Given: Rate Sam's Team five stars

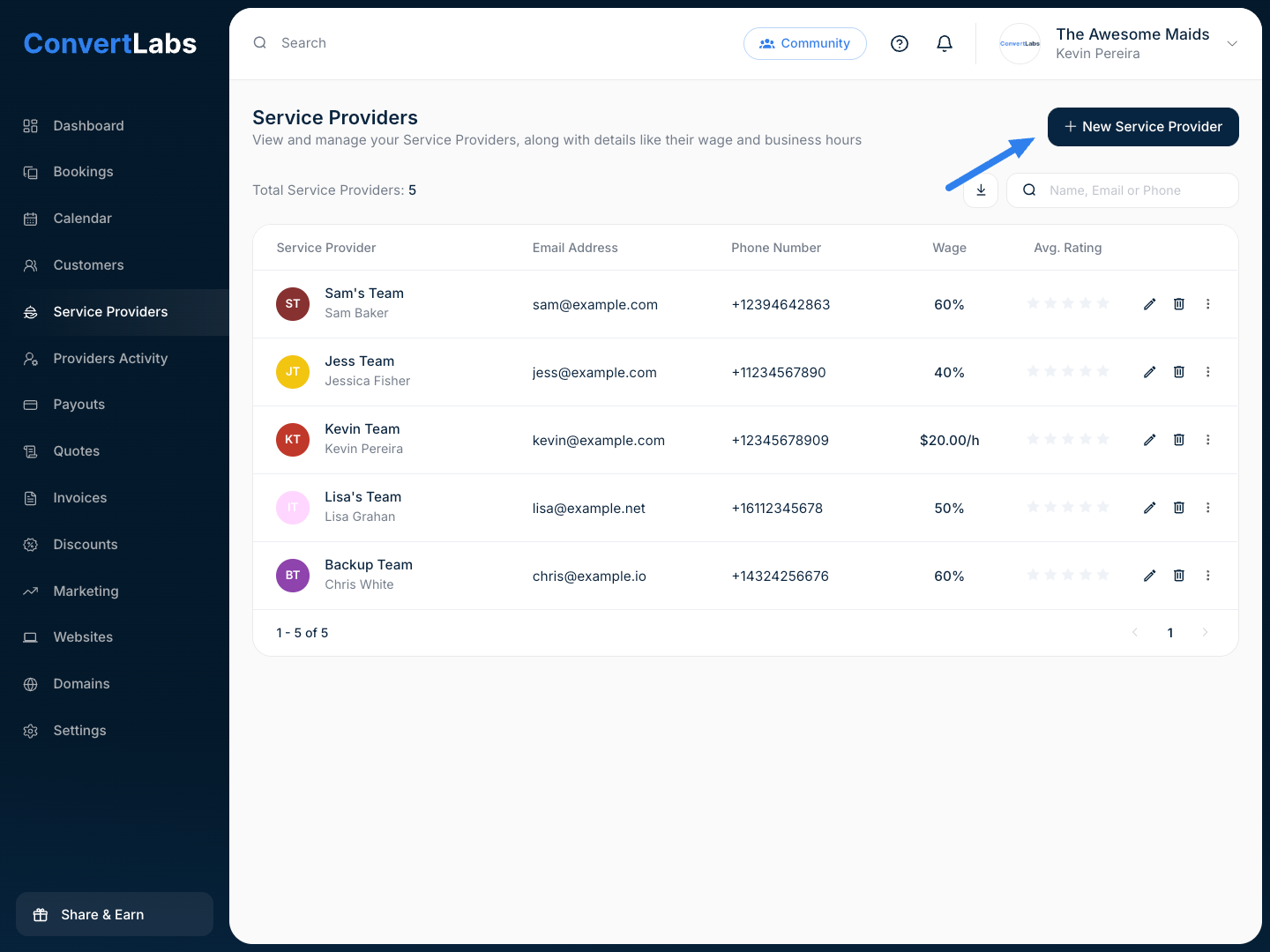Looking at the screenshot, I should tap(1102, 304).
